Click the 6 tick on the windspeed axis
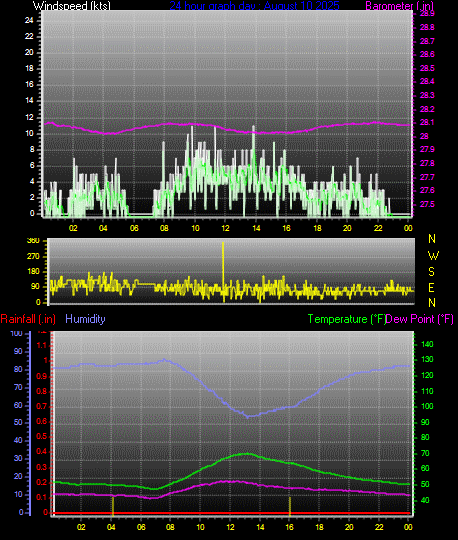 pos(32,165)
